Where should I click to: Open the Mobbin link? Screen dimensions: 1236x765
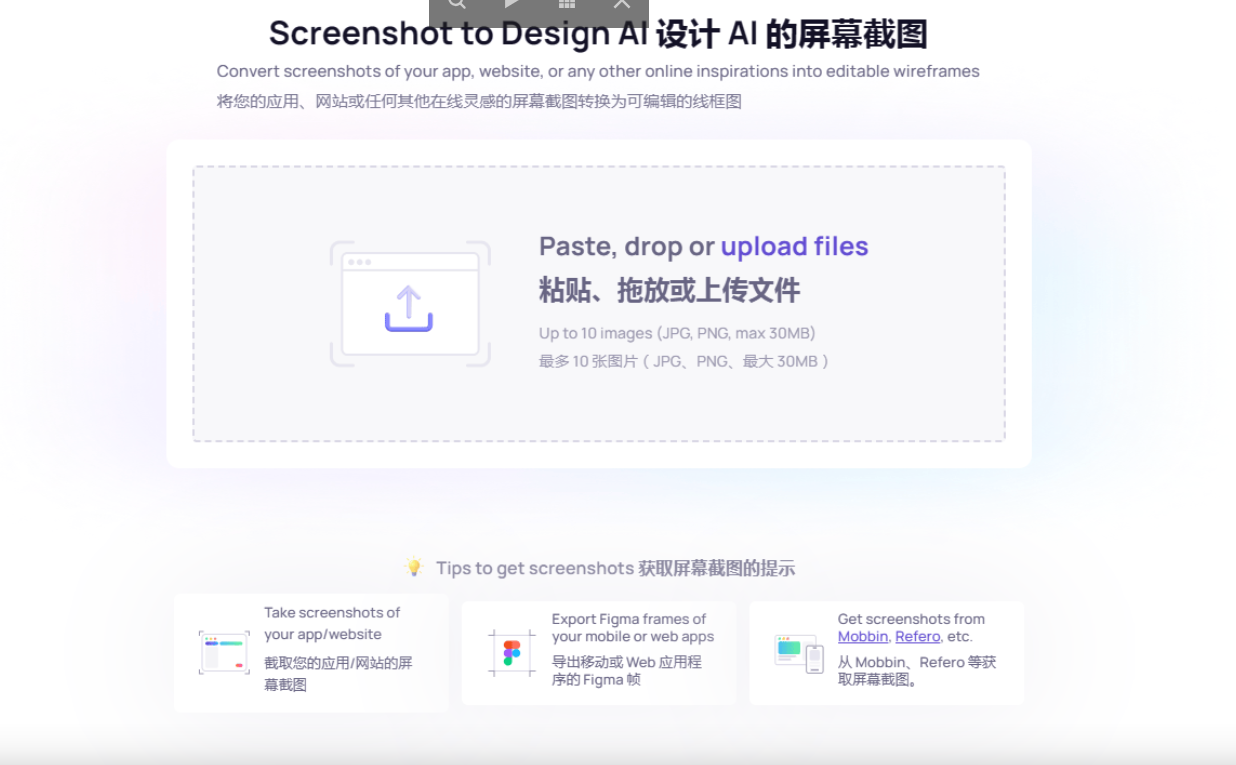tap(862, 636)
